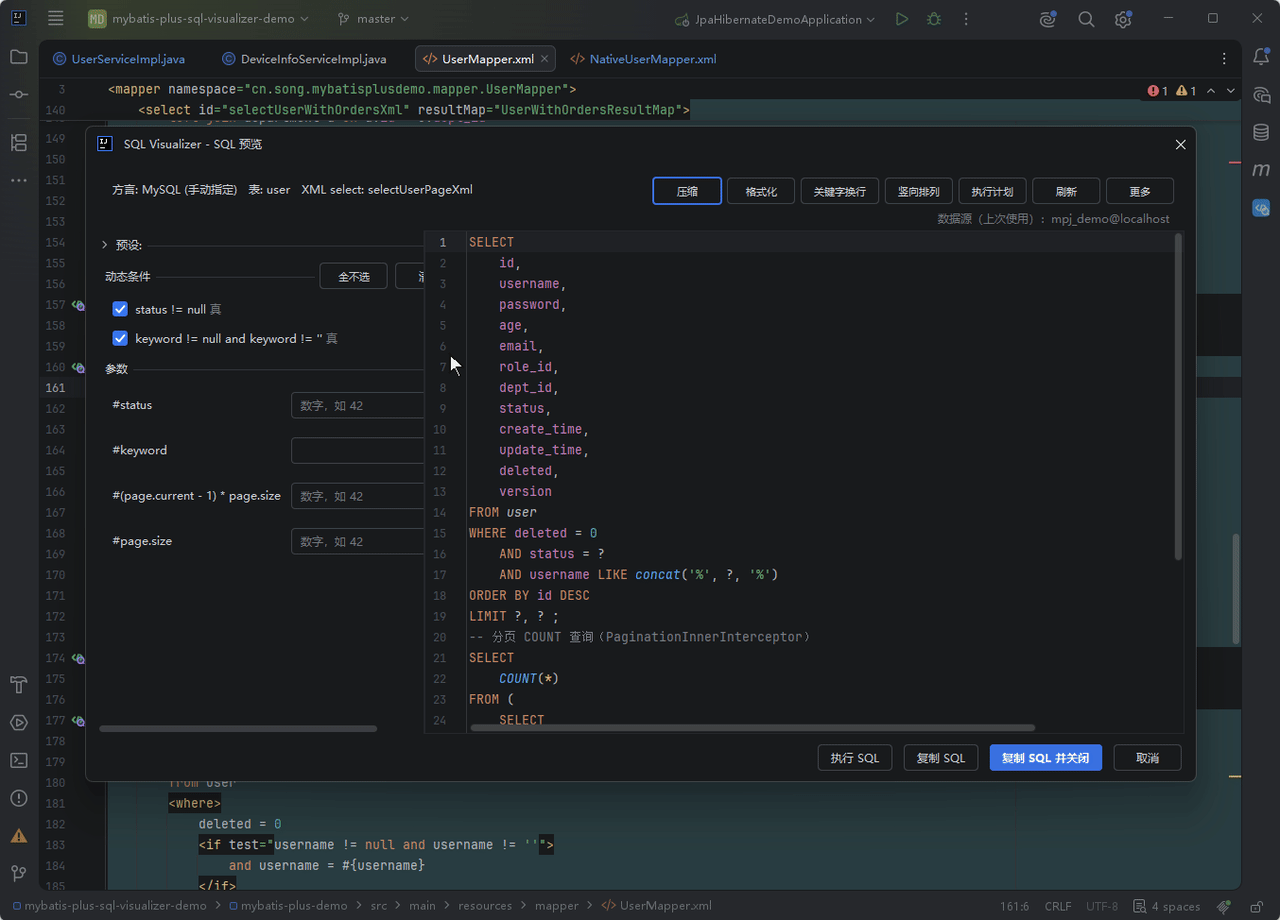Switch to NativeUserMapper.xml tab
The width and height of the screenshot is (1280, 920).
643,59
